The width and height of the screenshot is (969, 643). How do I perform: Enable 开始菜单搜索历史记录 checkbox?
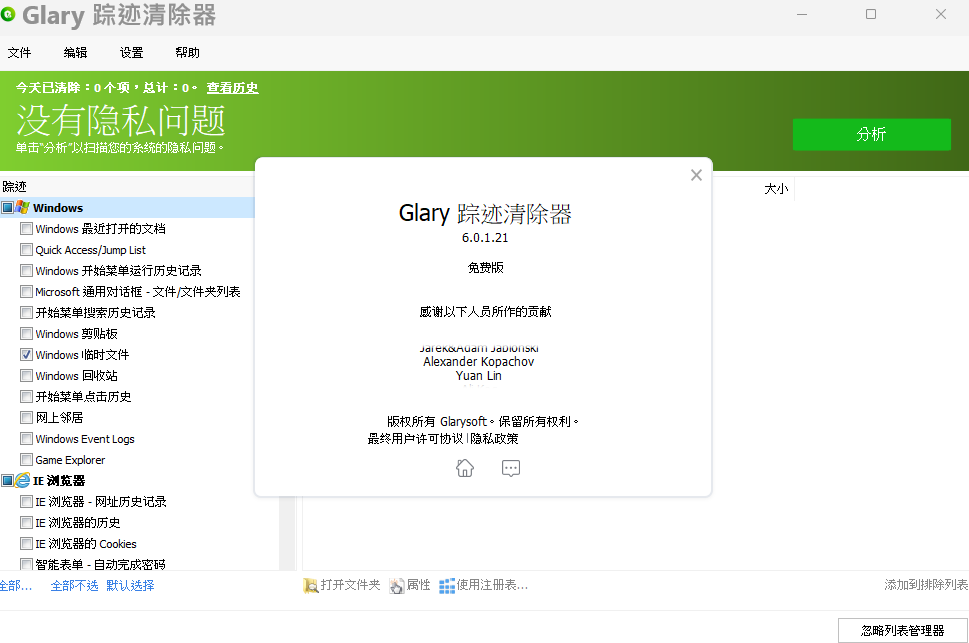tap(26, 313)
